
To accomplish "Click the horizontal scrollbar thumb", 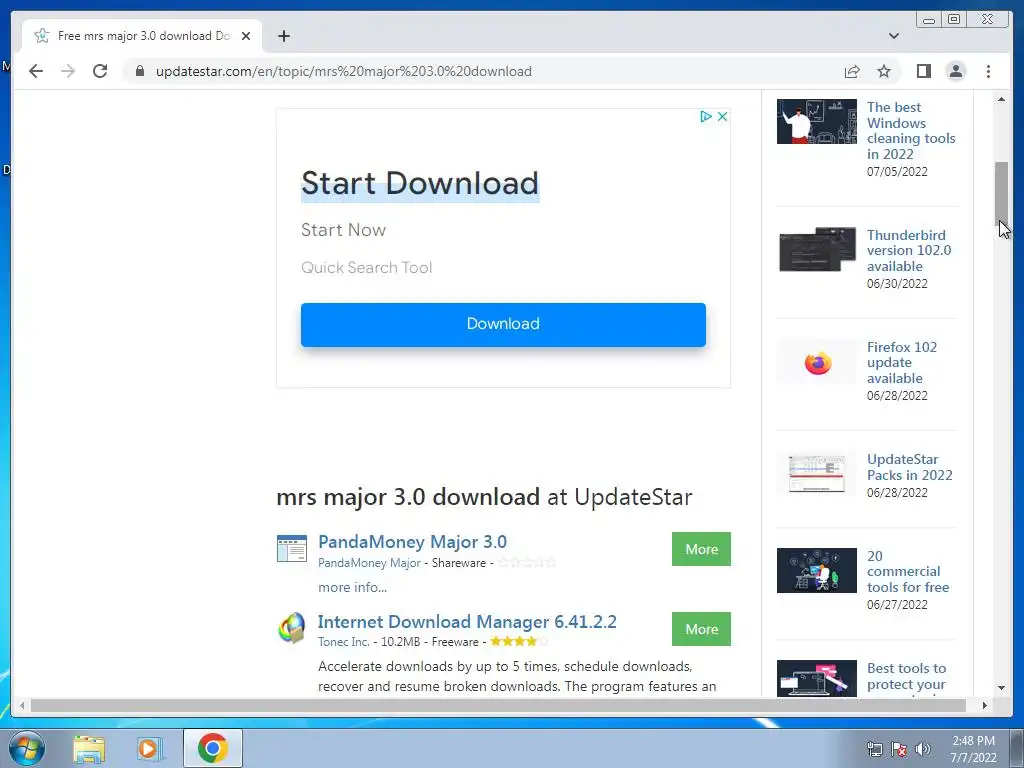I will 498,705.
